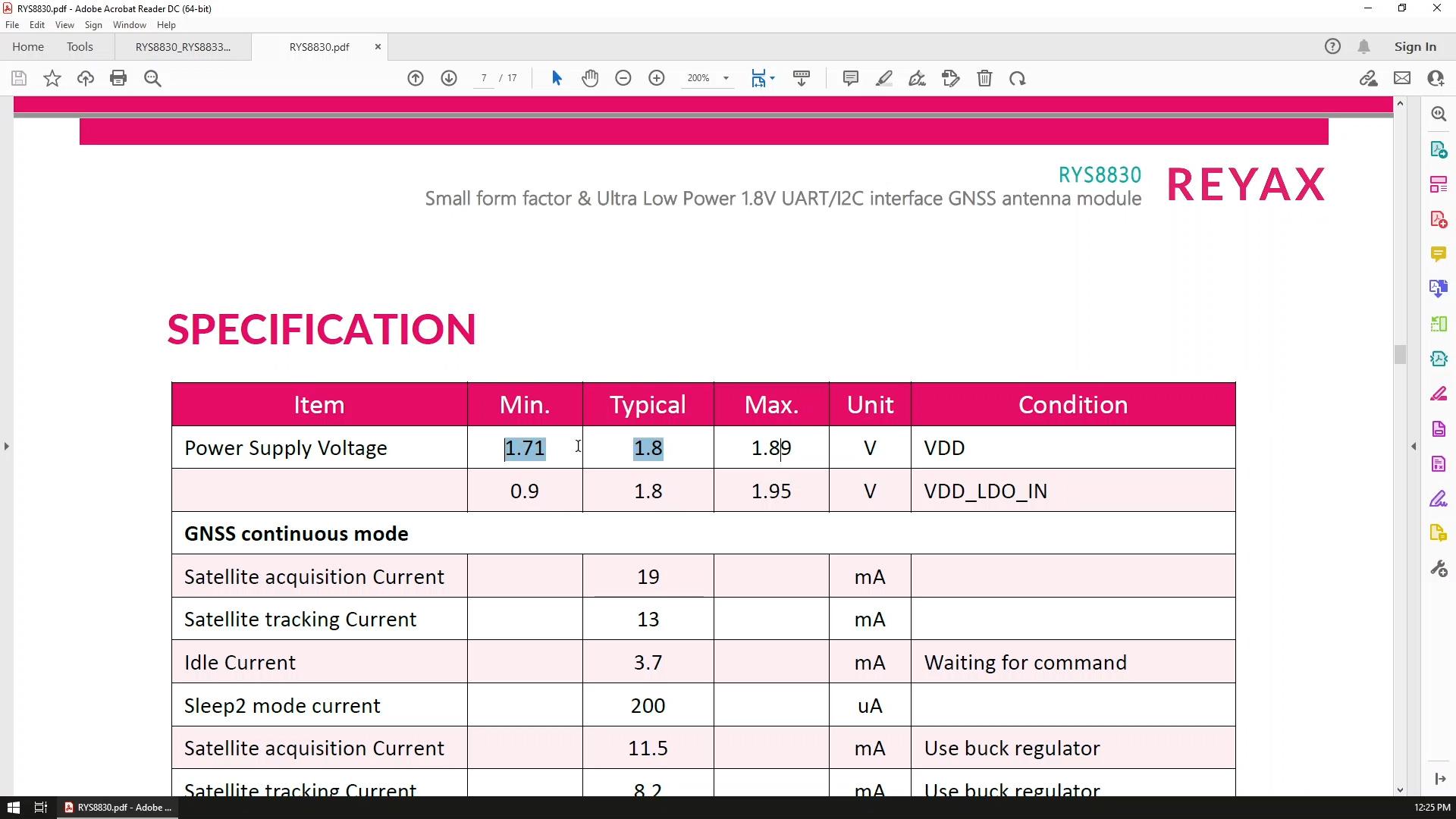The width and height of the screenshot is (1456, 819).
Task: Bookmark file with star icon
Action: coord(52,78)
